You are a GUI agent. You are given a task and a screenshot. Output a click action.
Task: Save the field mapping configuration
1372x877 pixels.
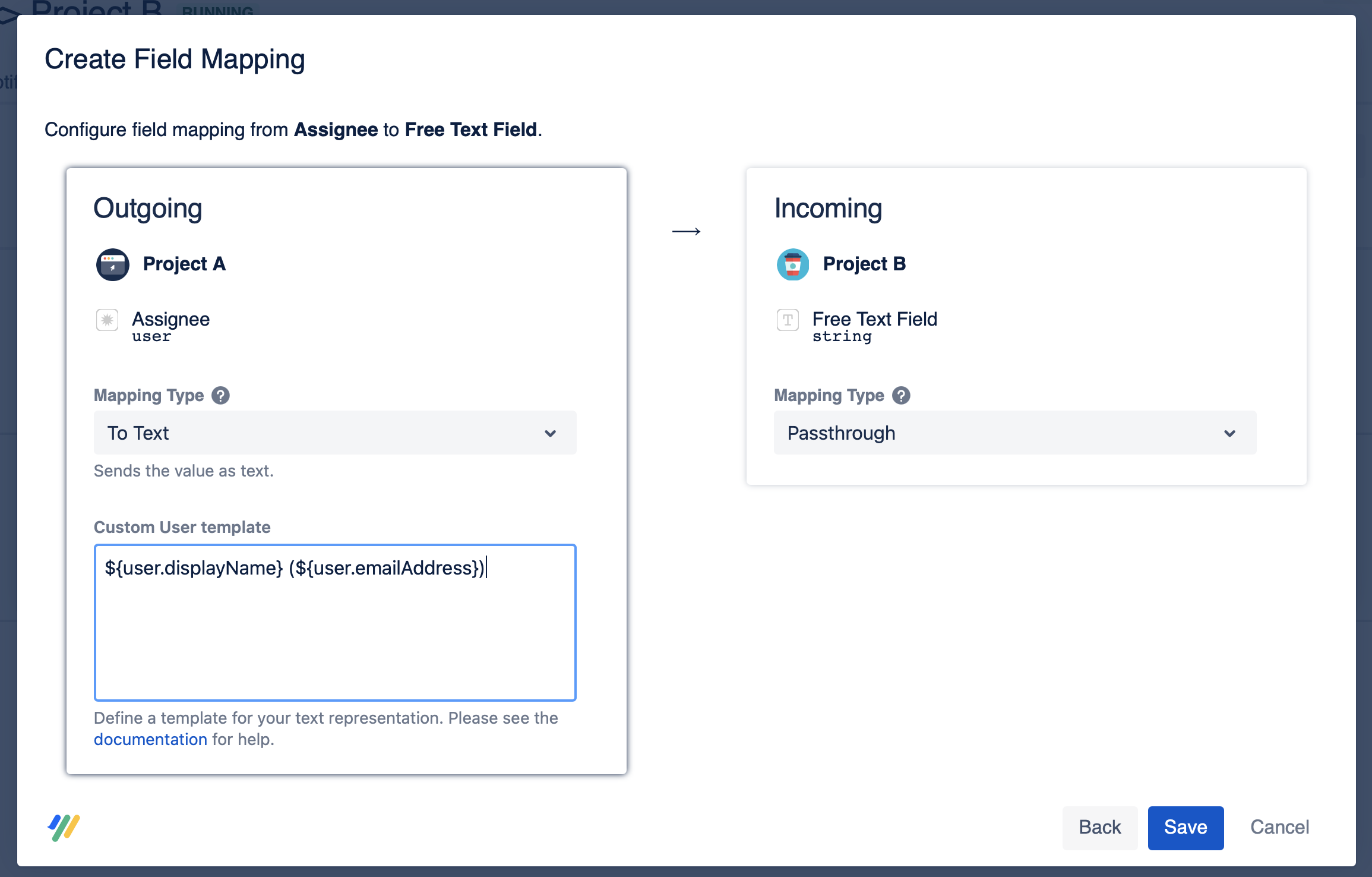[1186, 827]
